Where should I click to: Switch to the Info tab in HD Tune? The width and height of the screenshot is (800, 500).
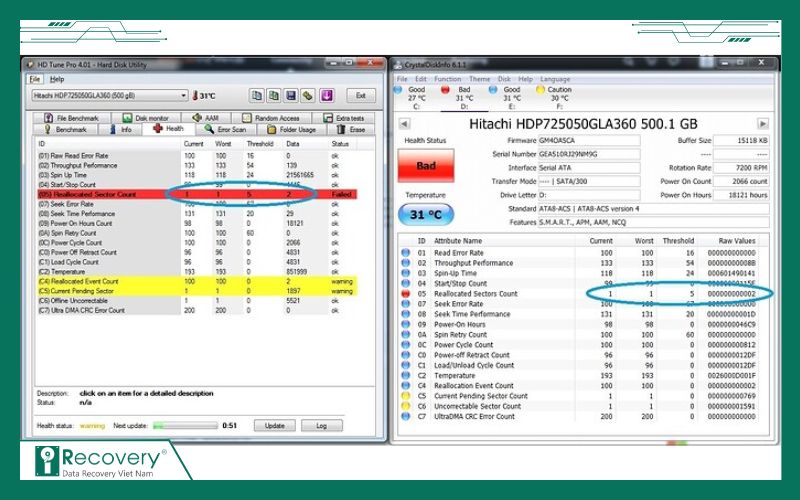tap(120, 130)
